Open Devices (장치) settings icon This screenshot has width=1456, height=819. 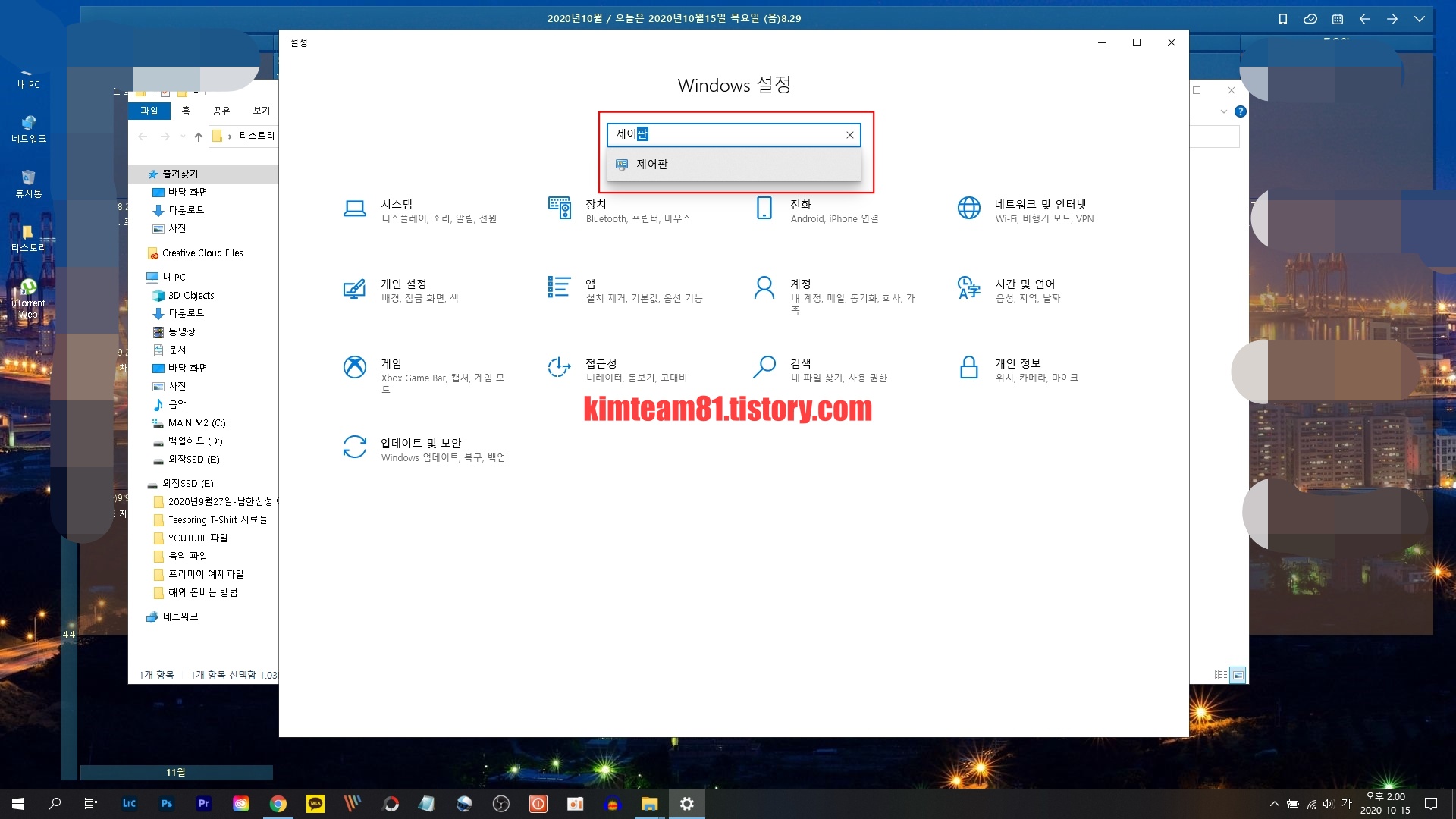pos(560,208)
